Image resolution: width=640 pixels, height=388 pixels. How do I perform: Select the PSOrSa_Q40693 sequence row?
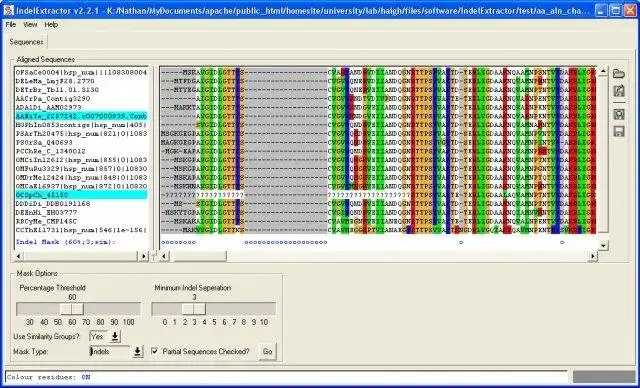(81, 142)
